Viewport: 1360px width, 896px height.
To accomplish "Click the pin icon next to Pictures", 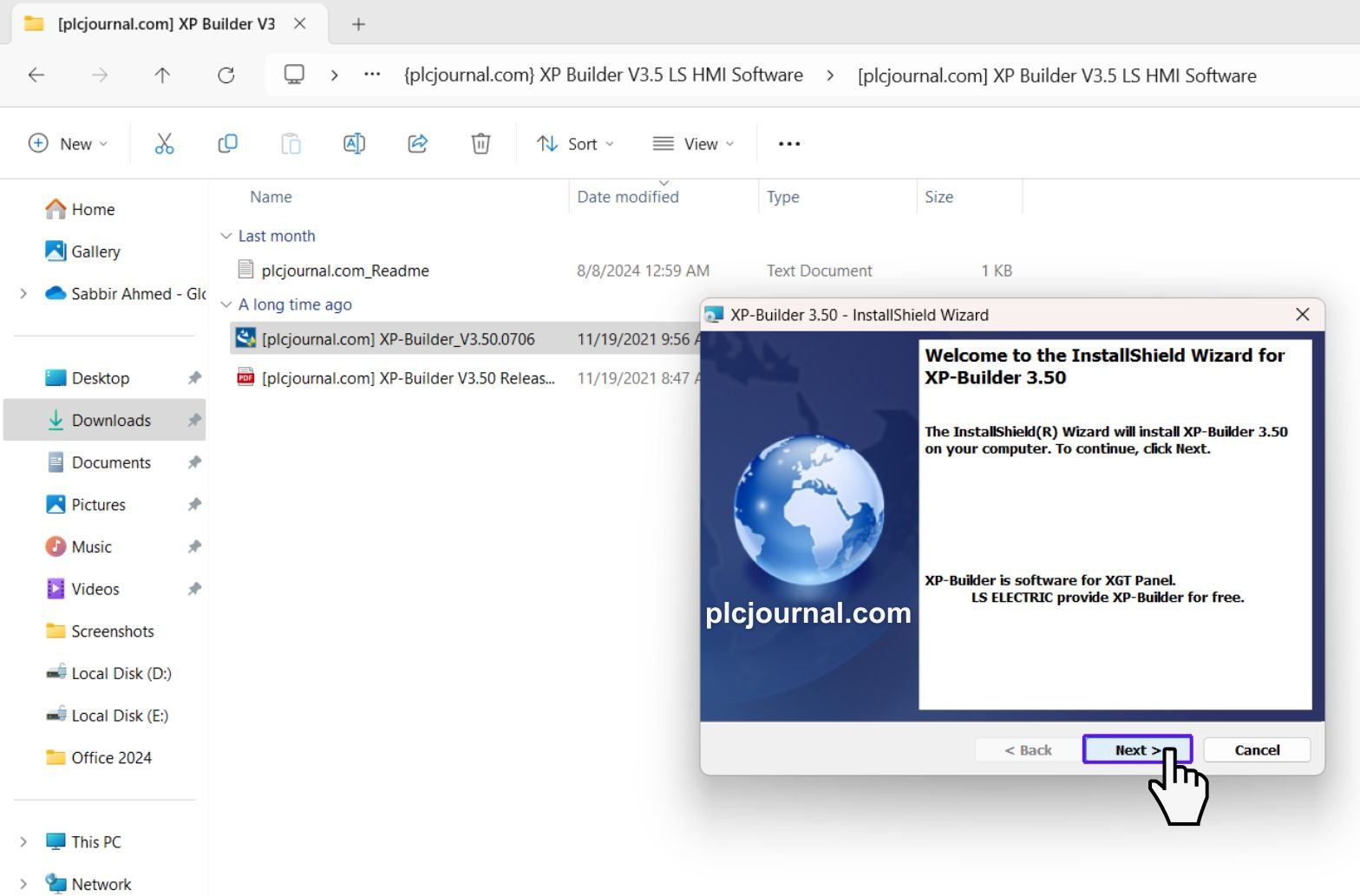I will (x=194, y=505).
